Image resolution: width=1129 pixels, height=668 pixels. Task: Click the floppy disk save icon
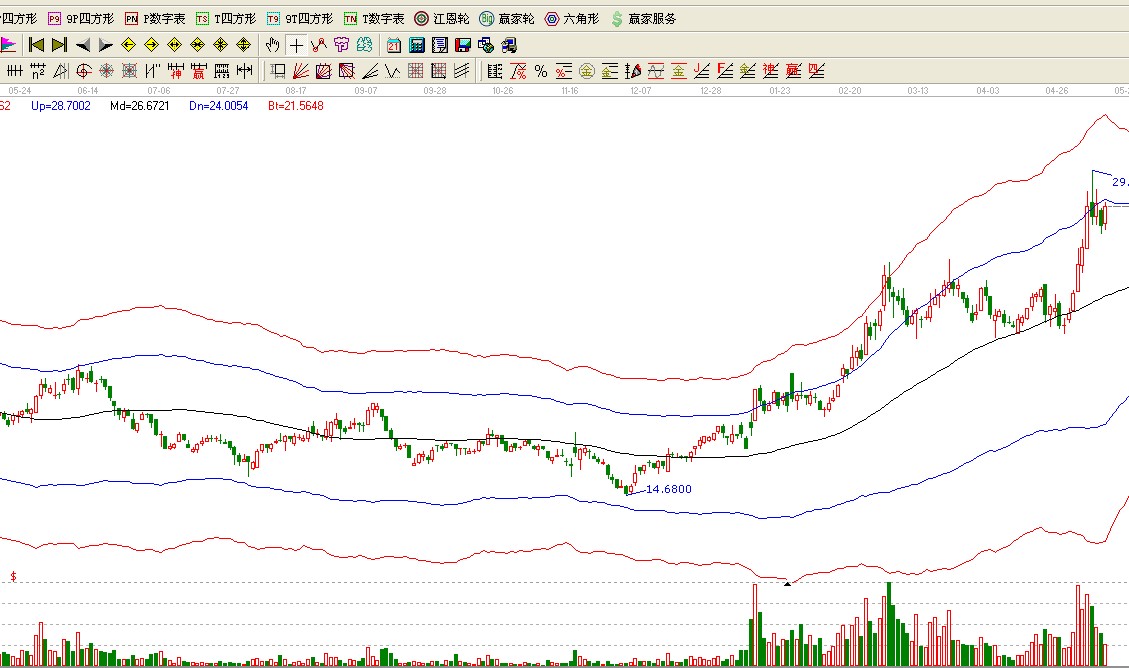tap(463, 45)
